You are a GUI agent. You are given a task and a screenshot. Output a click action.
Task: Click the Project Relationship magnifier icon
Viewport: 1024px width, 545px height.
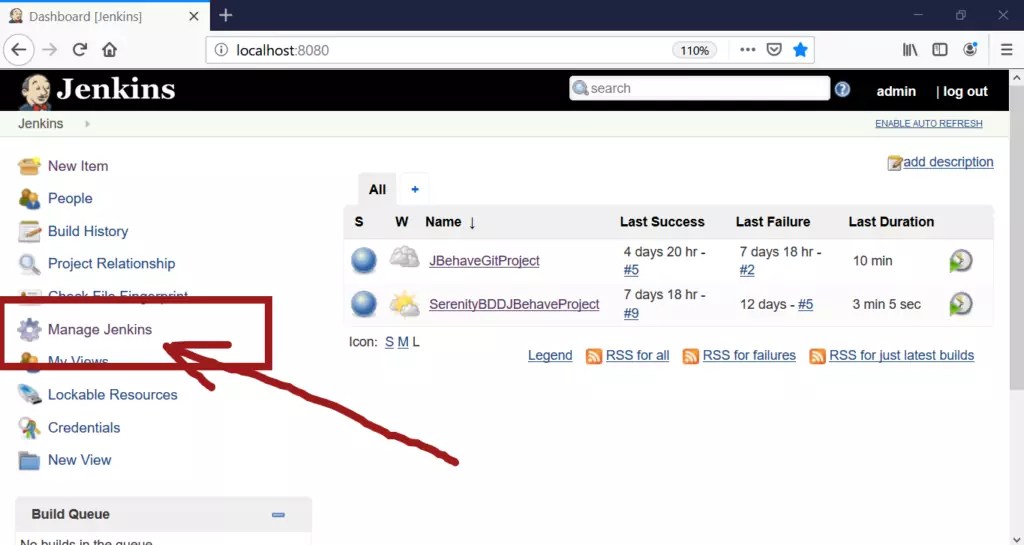coord(29,264)
